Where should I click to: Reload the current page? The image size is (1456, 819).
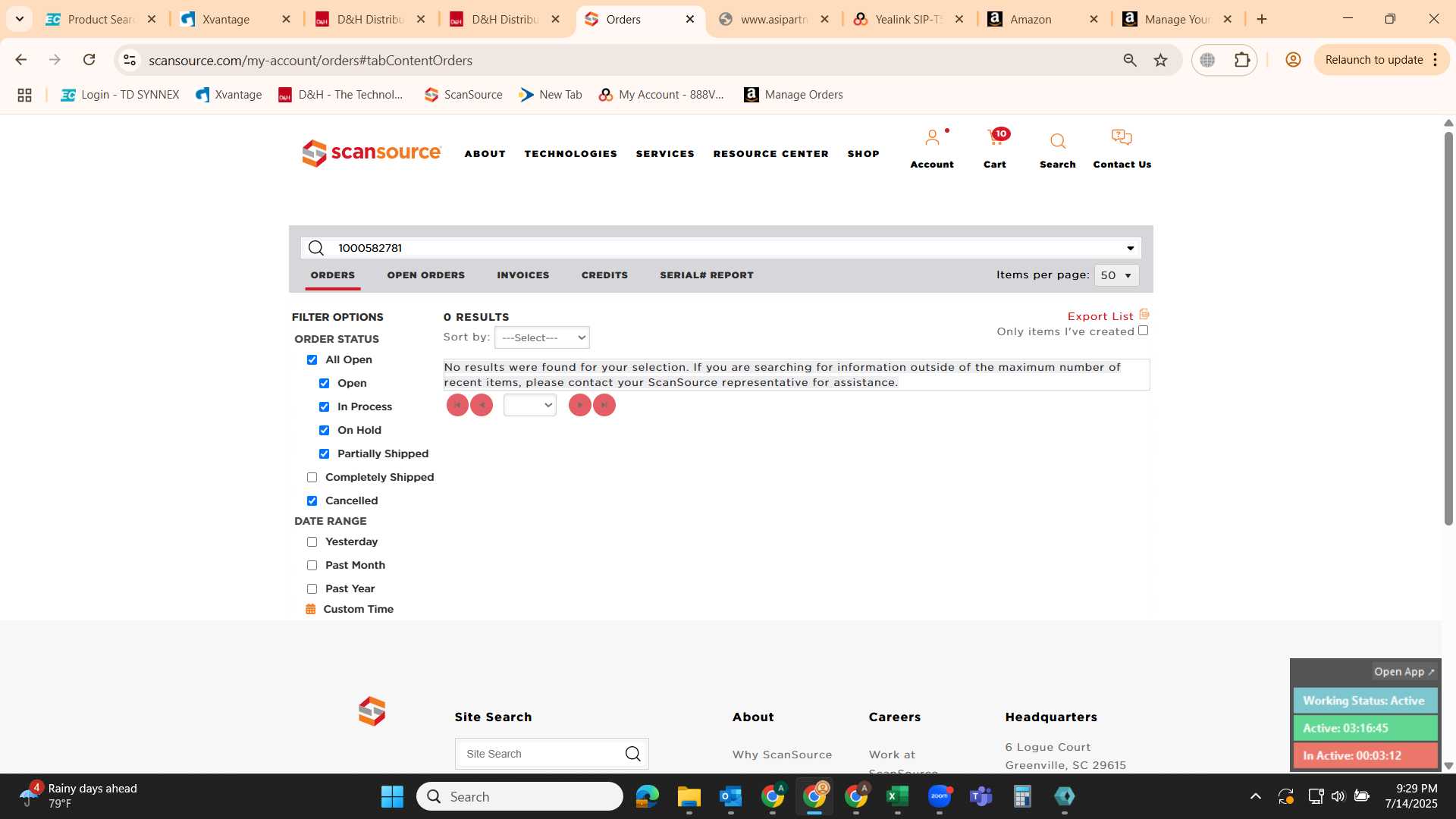(89, 60)
